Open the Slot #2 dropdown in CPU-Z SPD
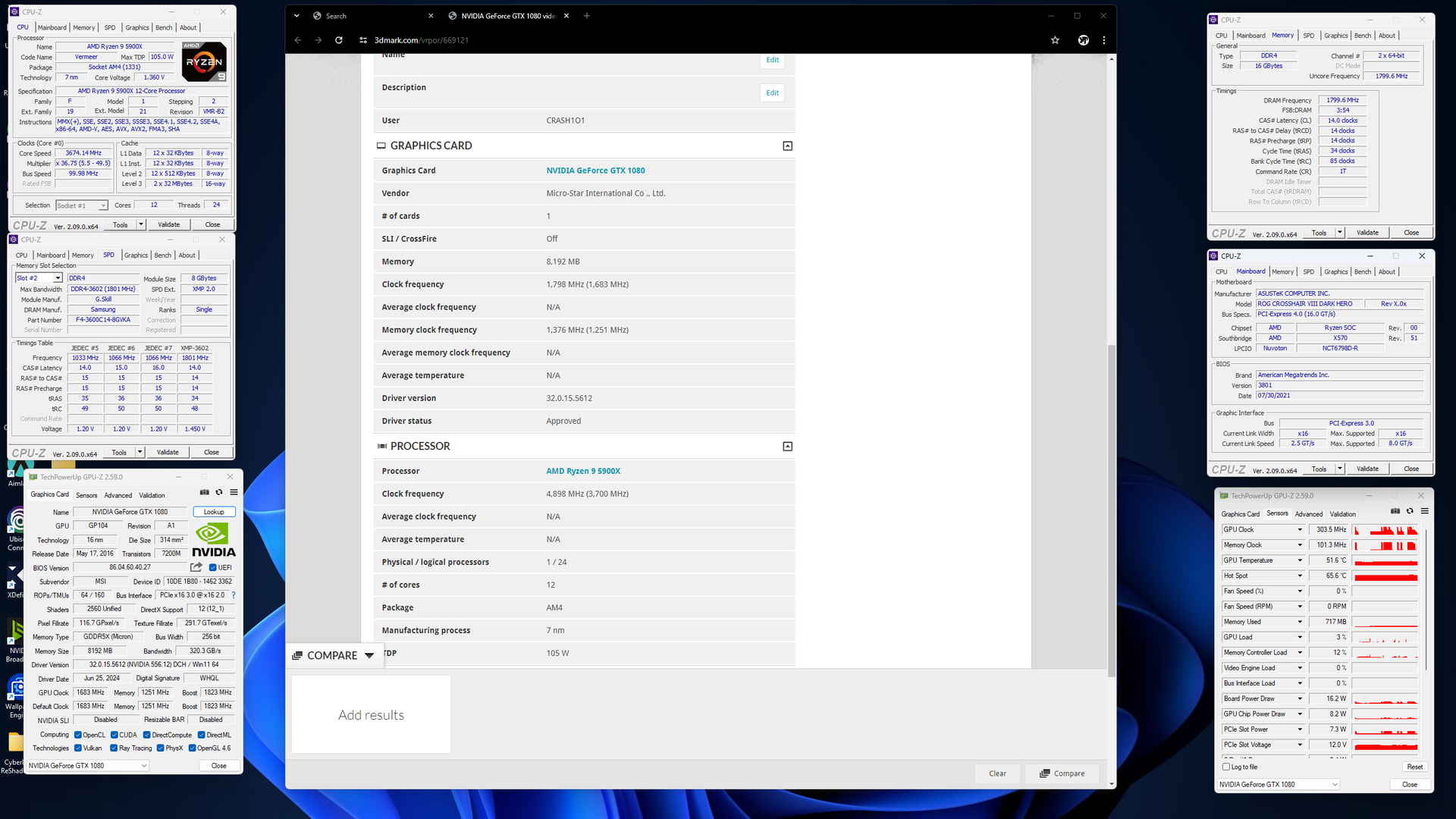The width and height of the screenshot is (1456, 819). tap(39, 278)
